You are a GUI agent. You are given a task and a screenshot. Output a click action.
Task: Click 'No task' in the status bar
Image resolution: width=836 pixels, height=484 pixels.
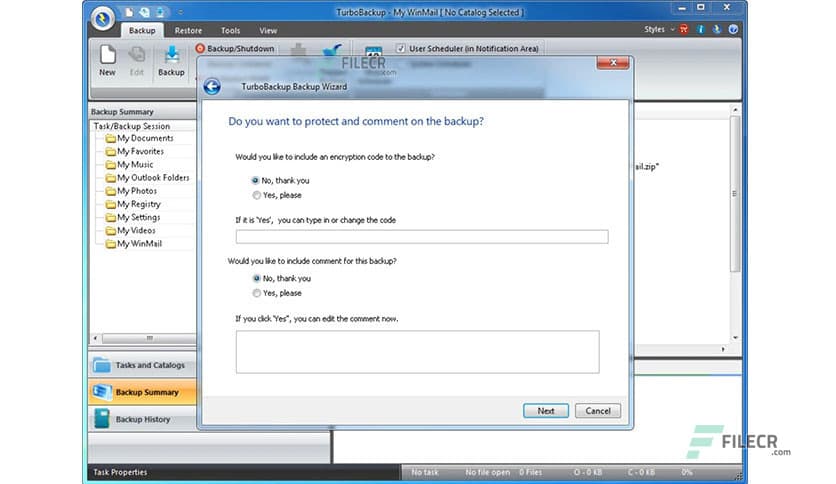pyautogui.click(x=424, y=472)
